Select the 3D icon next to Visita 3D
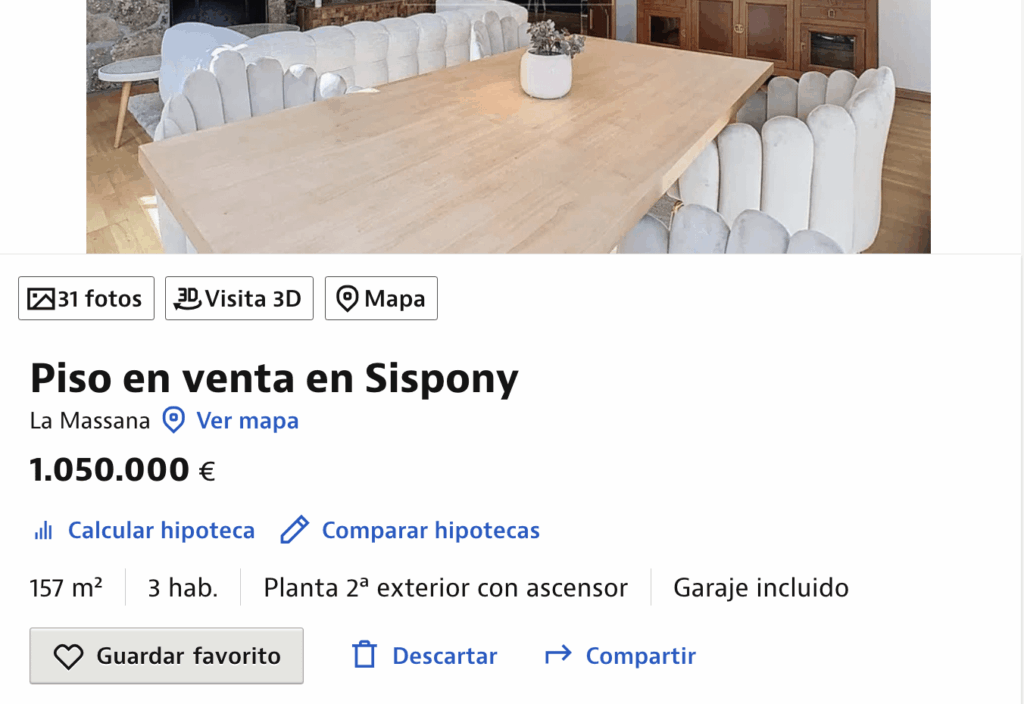 pos(190,297)
